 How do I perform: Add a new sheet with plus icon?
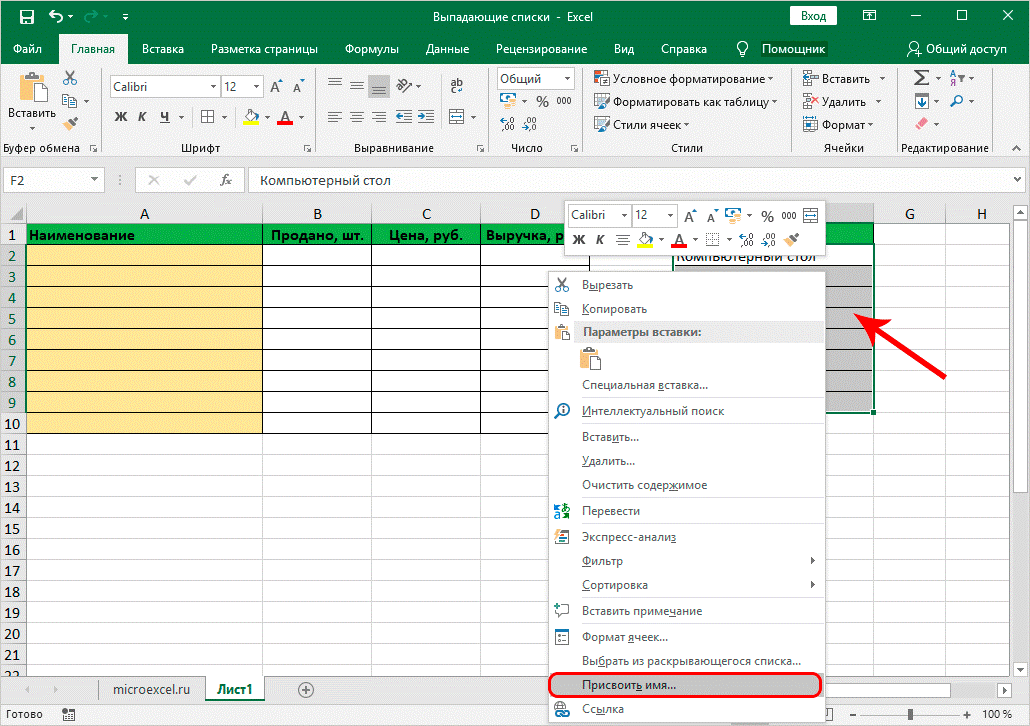(x=306, y=689)
